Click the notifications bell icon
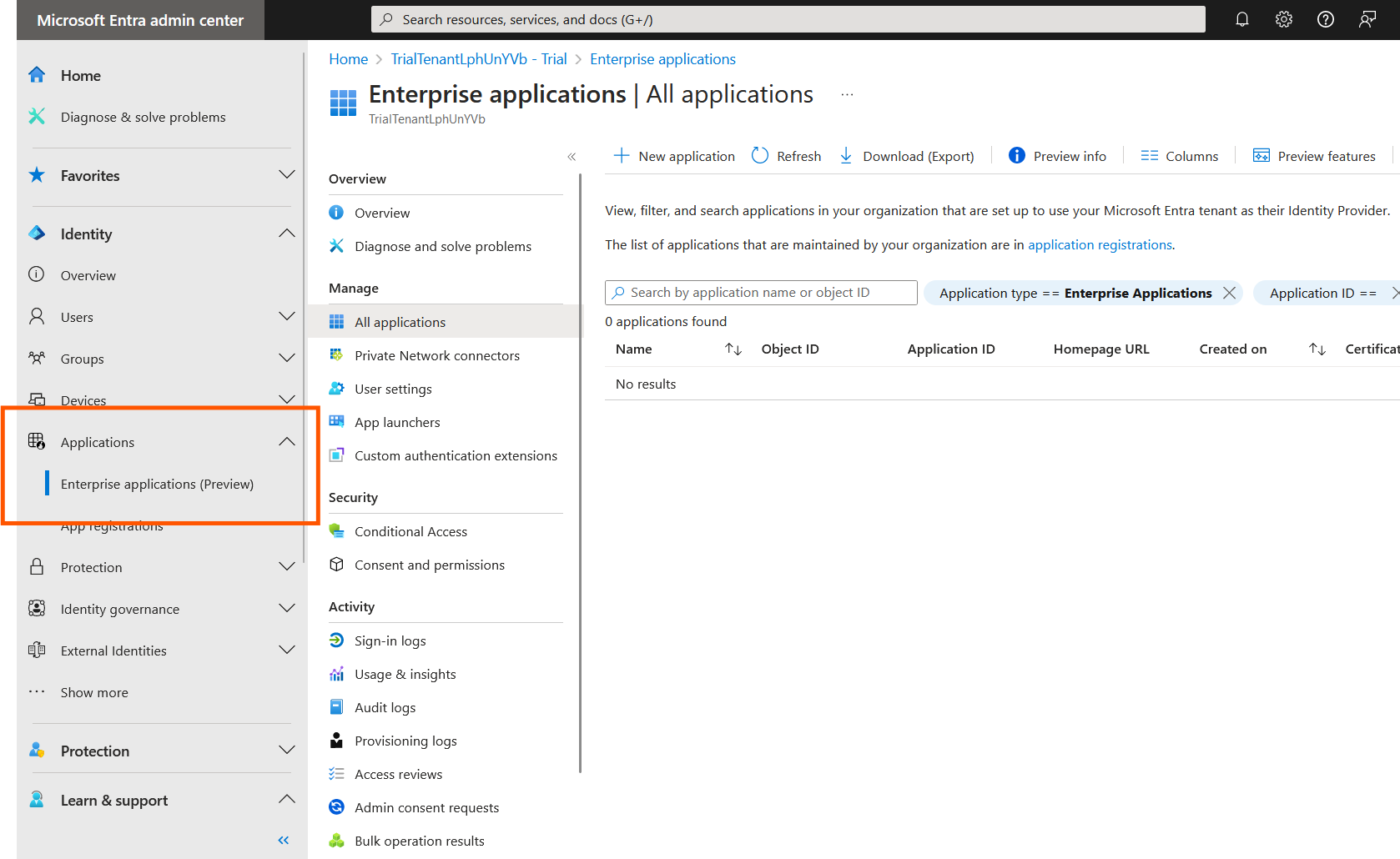Viewport: 1400px width, 859px height. pos(1241,19)
